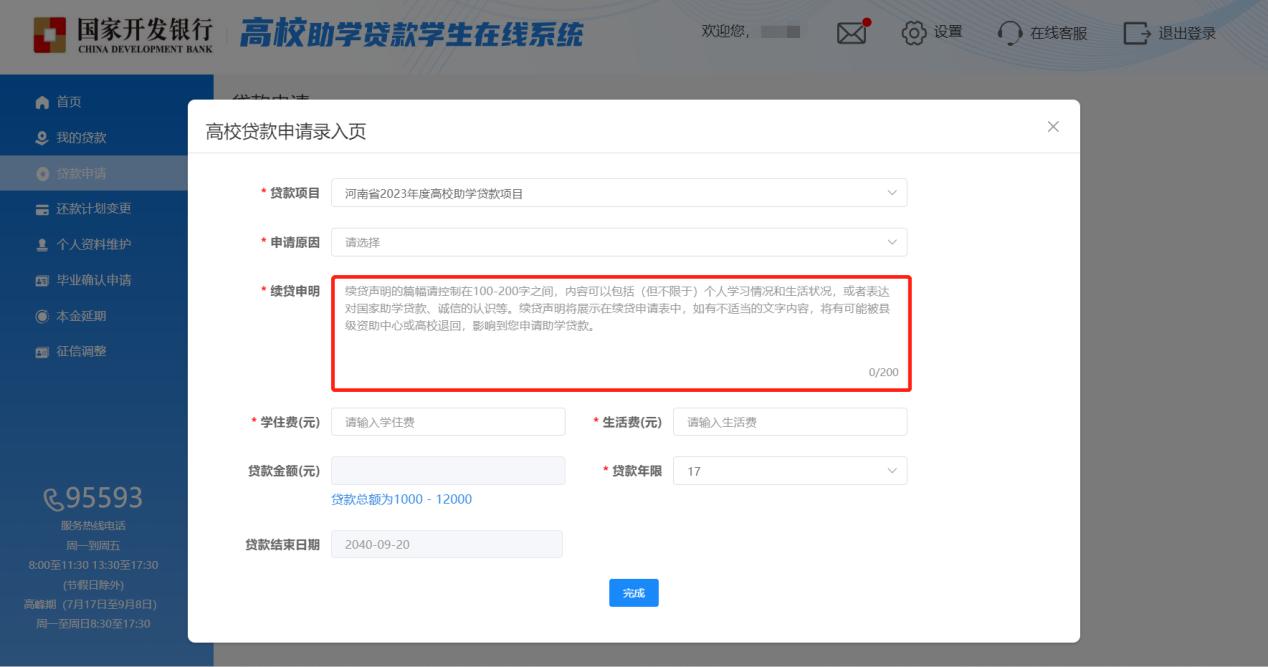Click the disabled 贷款金额 field

click(x=448, y=471)
